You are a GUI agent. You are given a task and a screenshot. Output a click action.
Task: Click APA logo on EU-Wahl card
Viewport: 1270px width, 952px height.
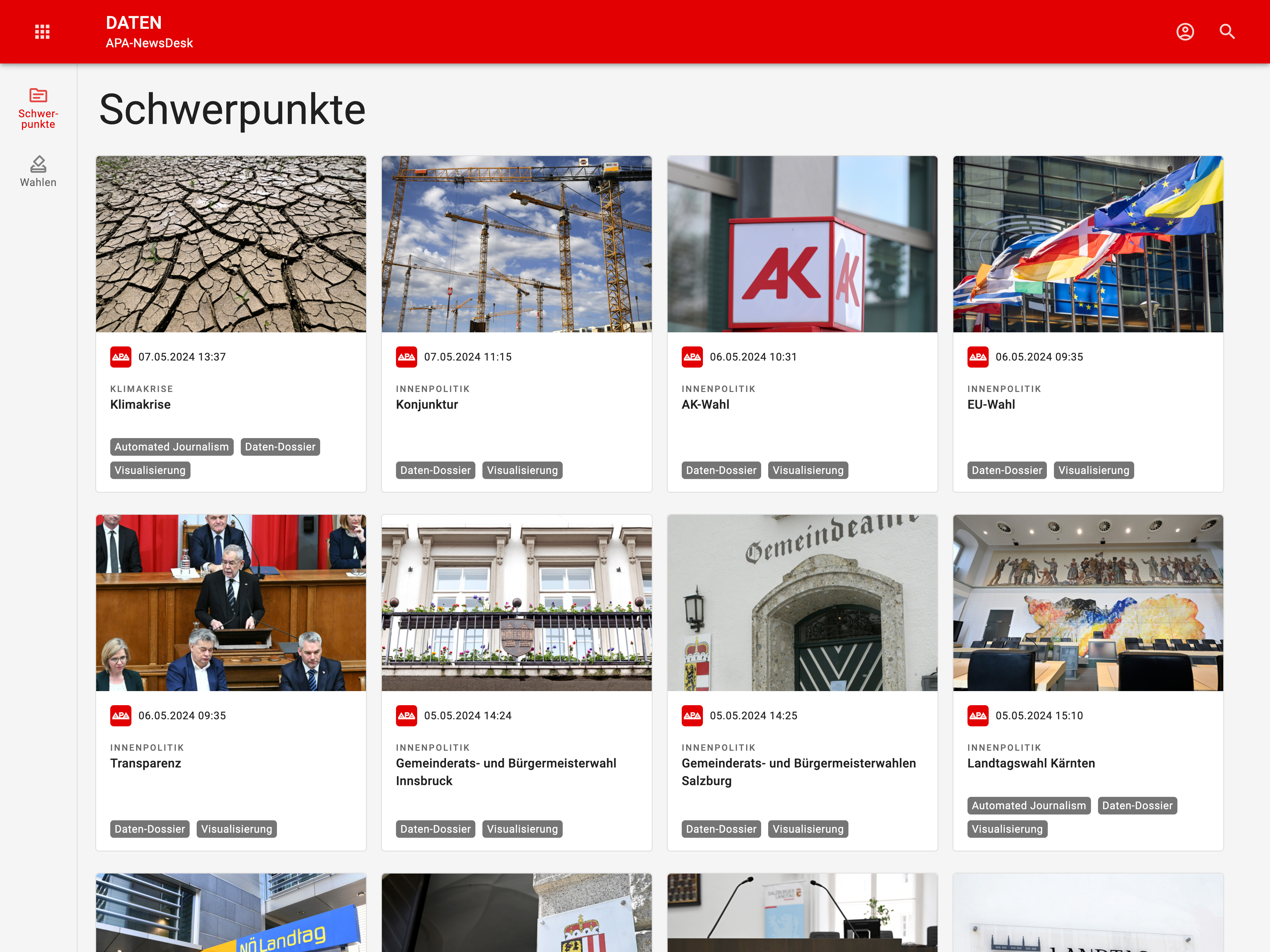click(x=978, y=357)
